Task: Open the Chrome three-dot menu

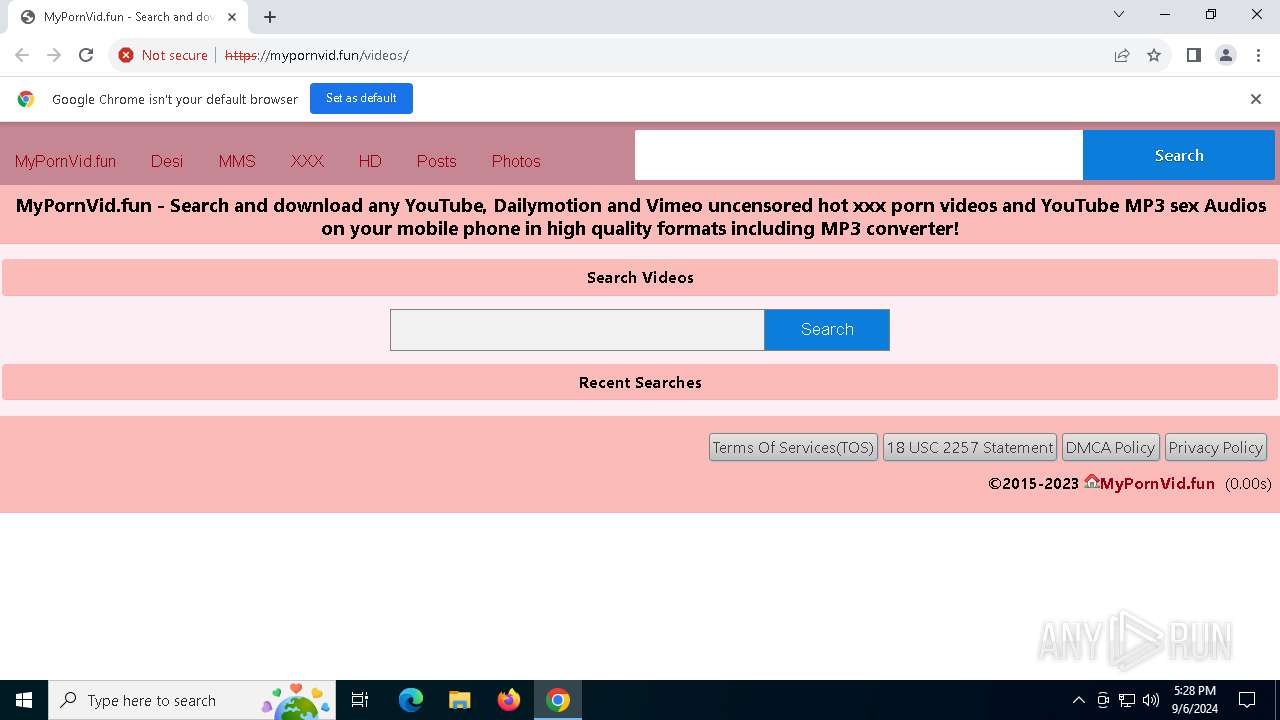Action: pyautogui.click(x=1258, y=55)
